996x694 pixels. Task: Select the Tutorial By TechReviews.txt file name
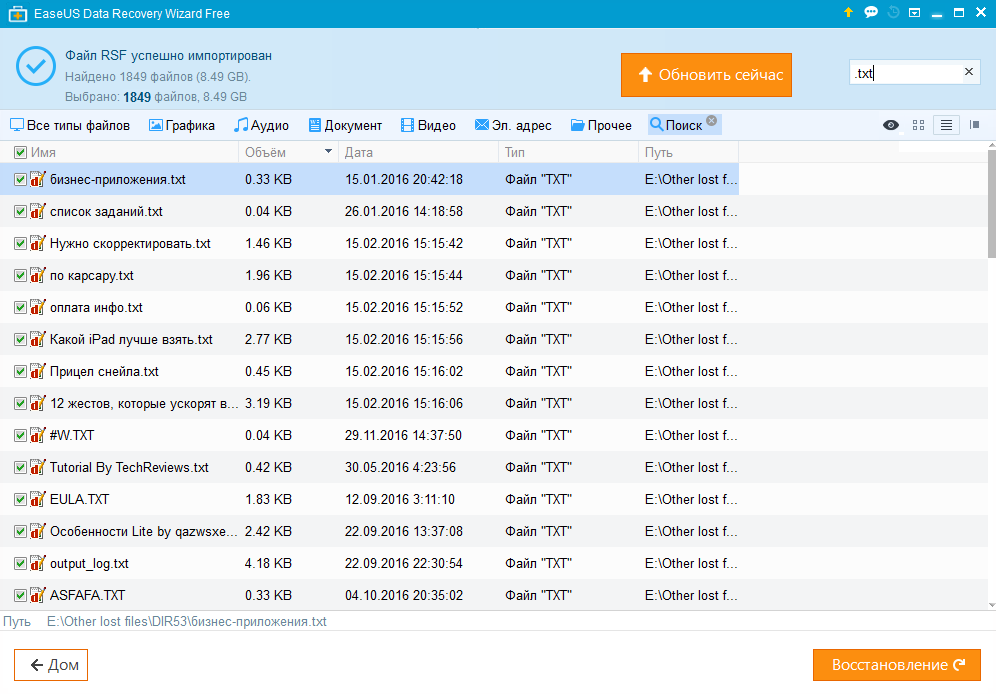[129, 467]
